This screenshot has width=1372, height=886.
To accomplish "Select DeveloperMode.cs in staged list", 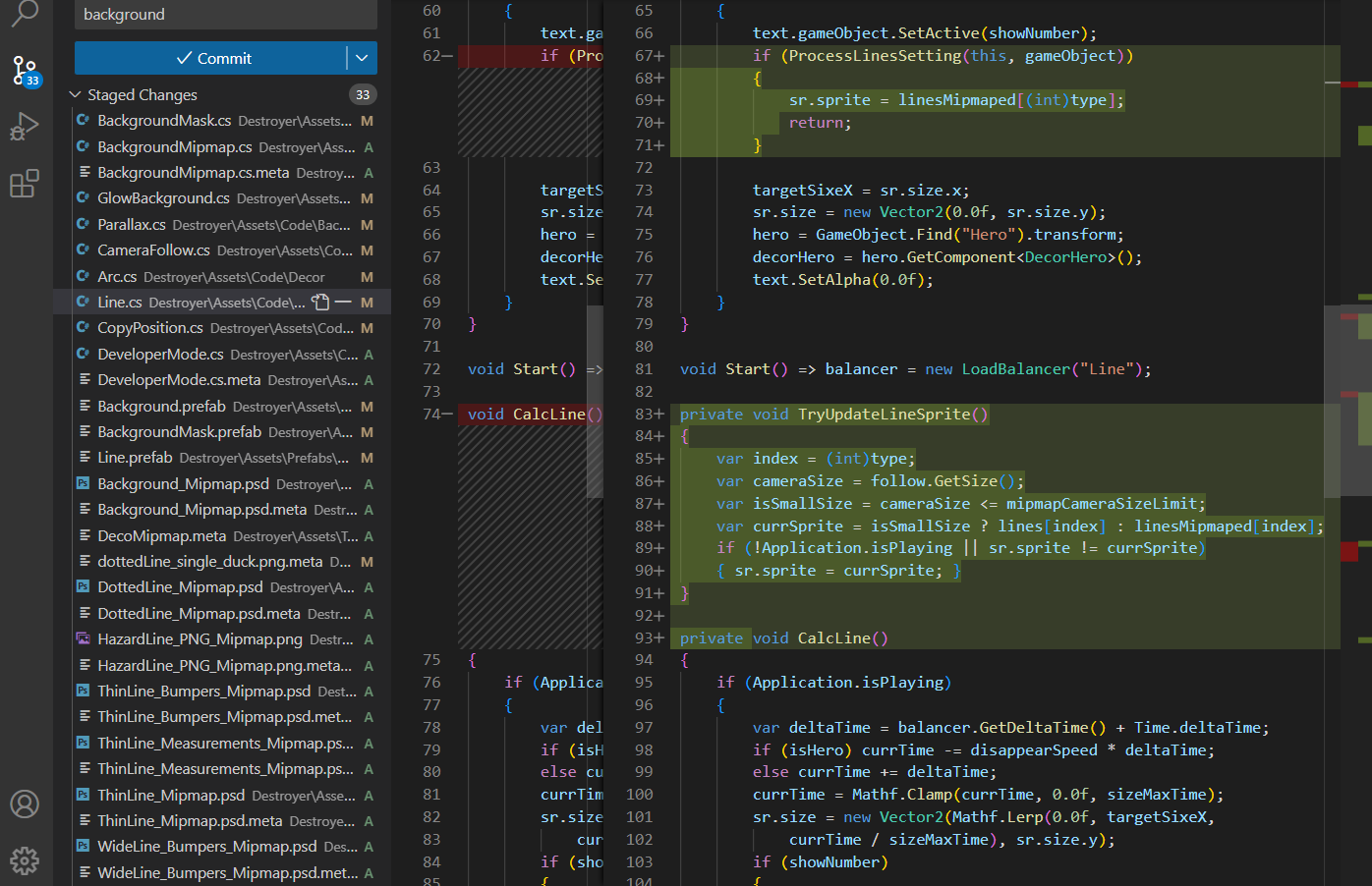I will (x=222, y=354).
